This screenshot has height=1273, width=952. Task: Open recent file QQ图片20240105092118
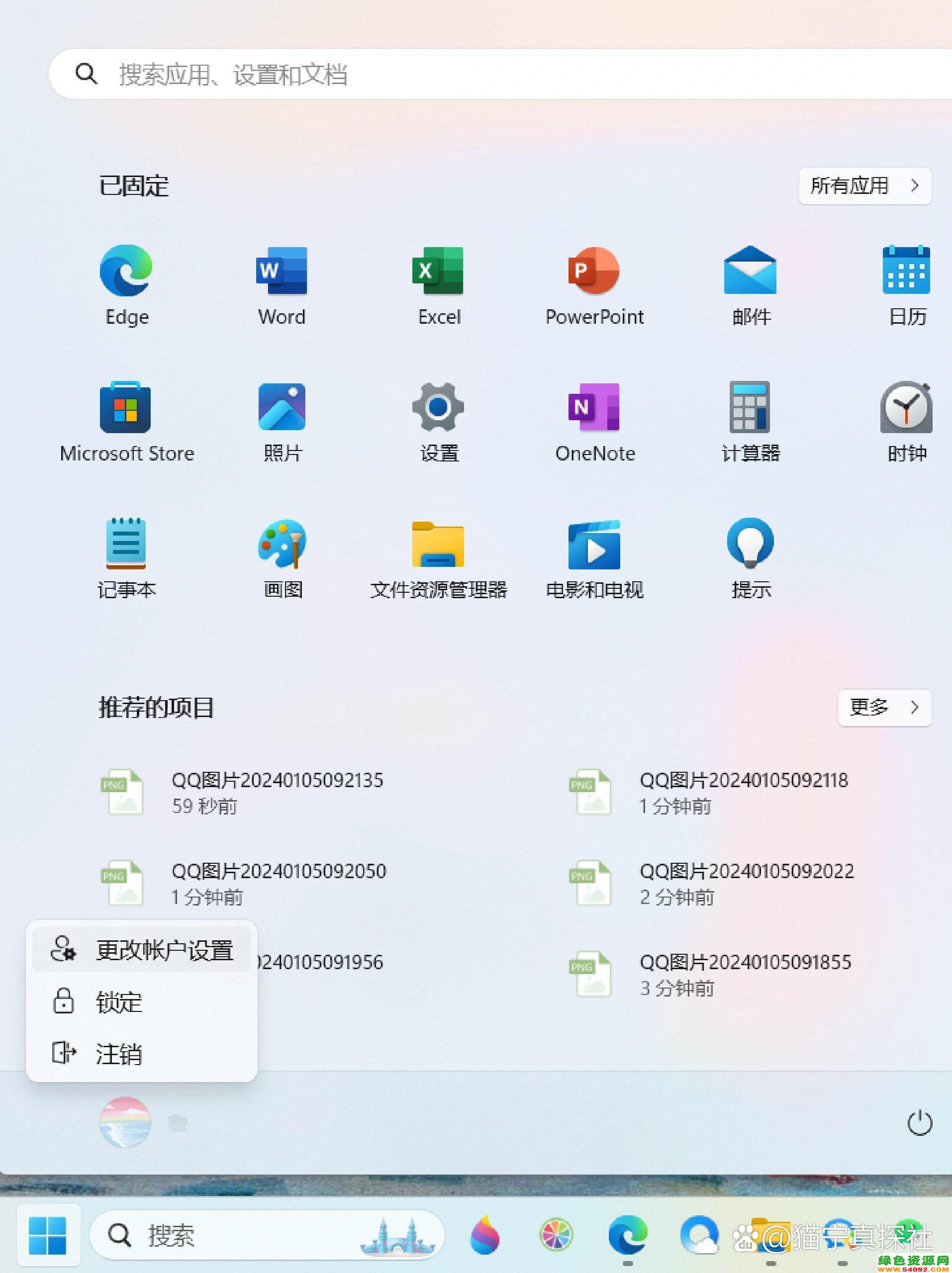pos(709,793)
